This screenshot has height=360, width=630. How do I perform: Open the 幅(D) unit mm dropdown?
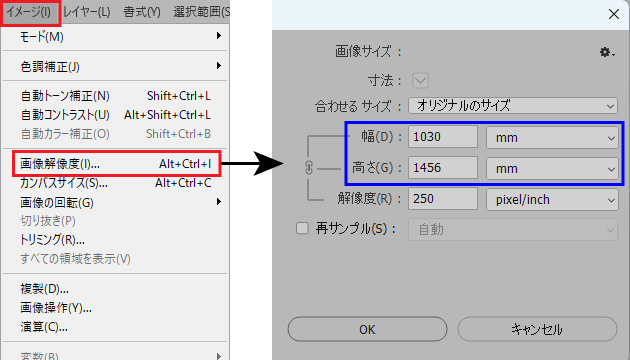point(552,137)
